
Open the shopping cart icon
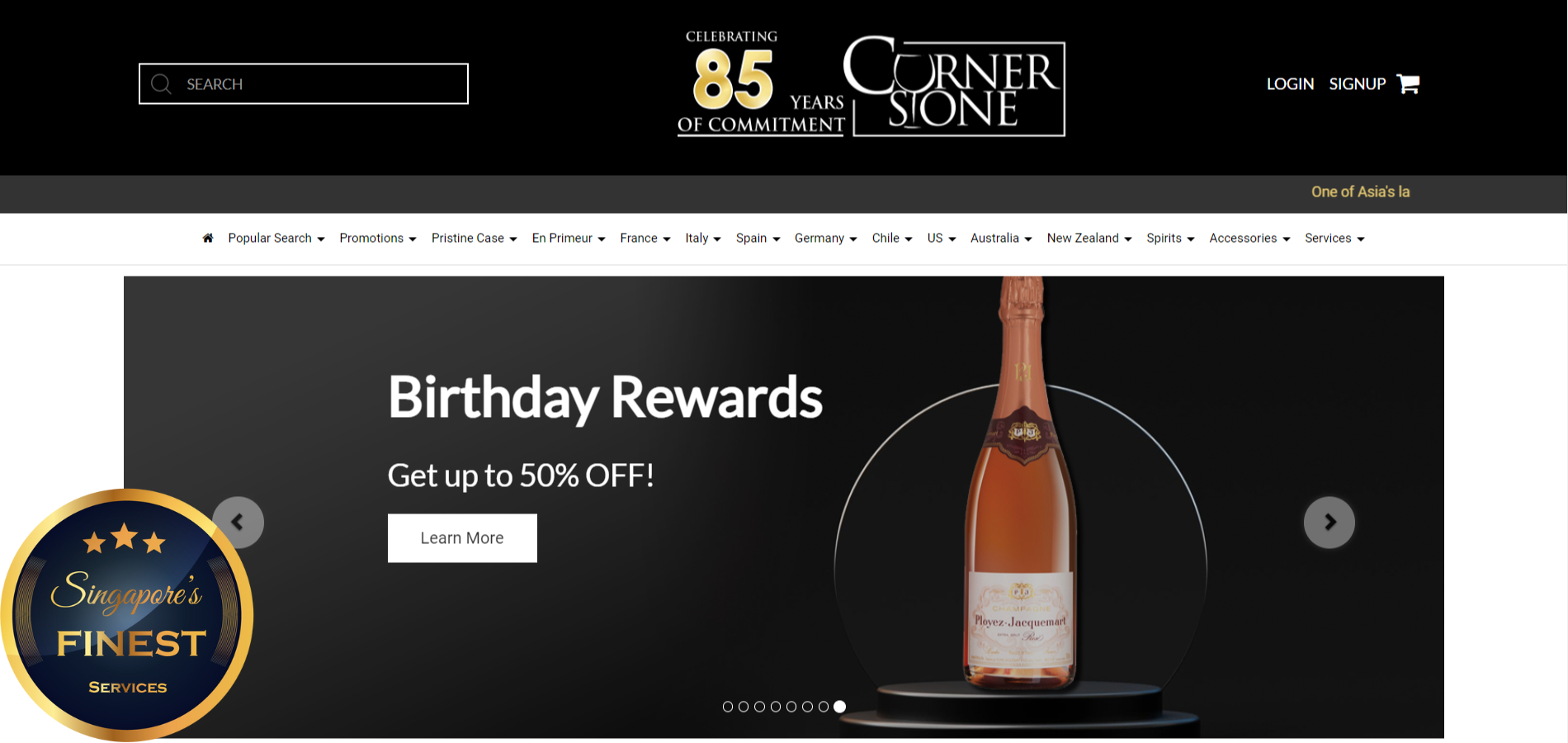tap(1408, 83)
